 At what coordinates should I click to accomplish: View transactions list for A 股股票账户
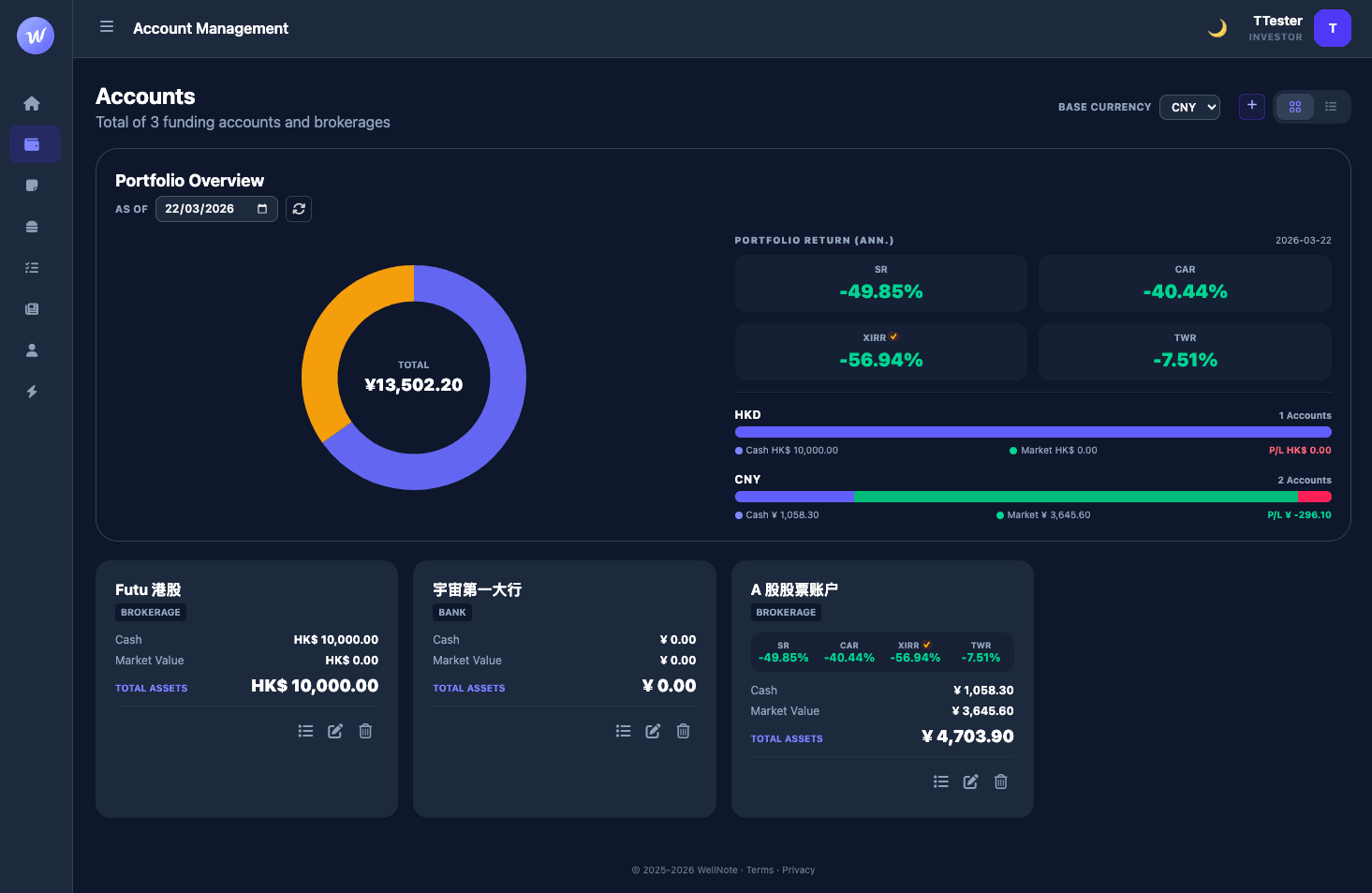click(x=940, y=781)
